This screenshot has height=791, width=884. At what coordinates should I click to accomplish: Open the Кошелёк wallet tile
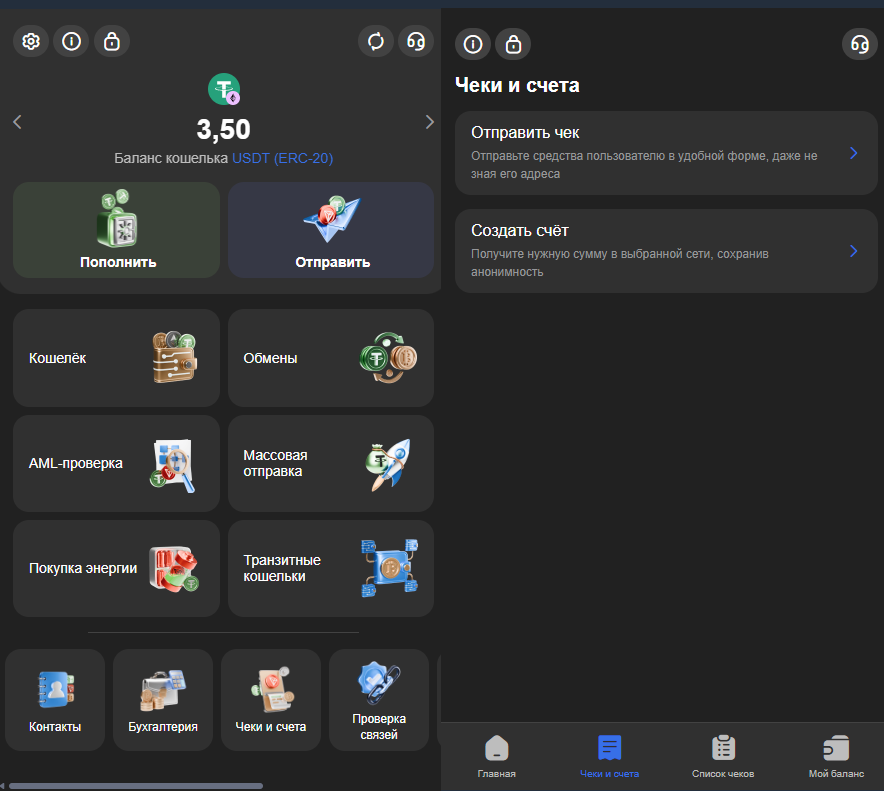click(116, 358)
